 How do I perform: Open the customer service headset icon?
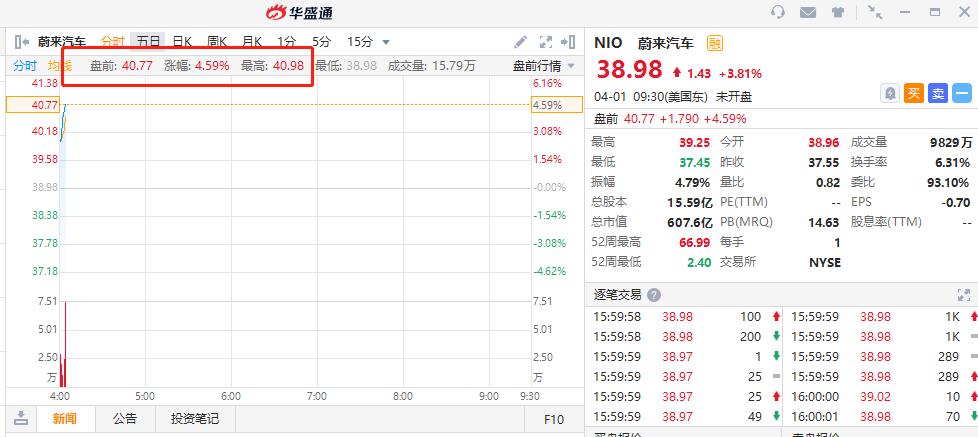coord(778,12)
